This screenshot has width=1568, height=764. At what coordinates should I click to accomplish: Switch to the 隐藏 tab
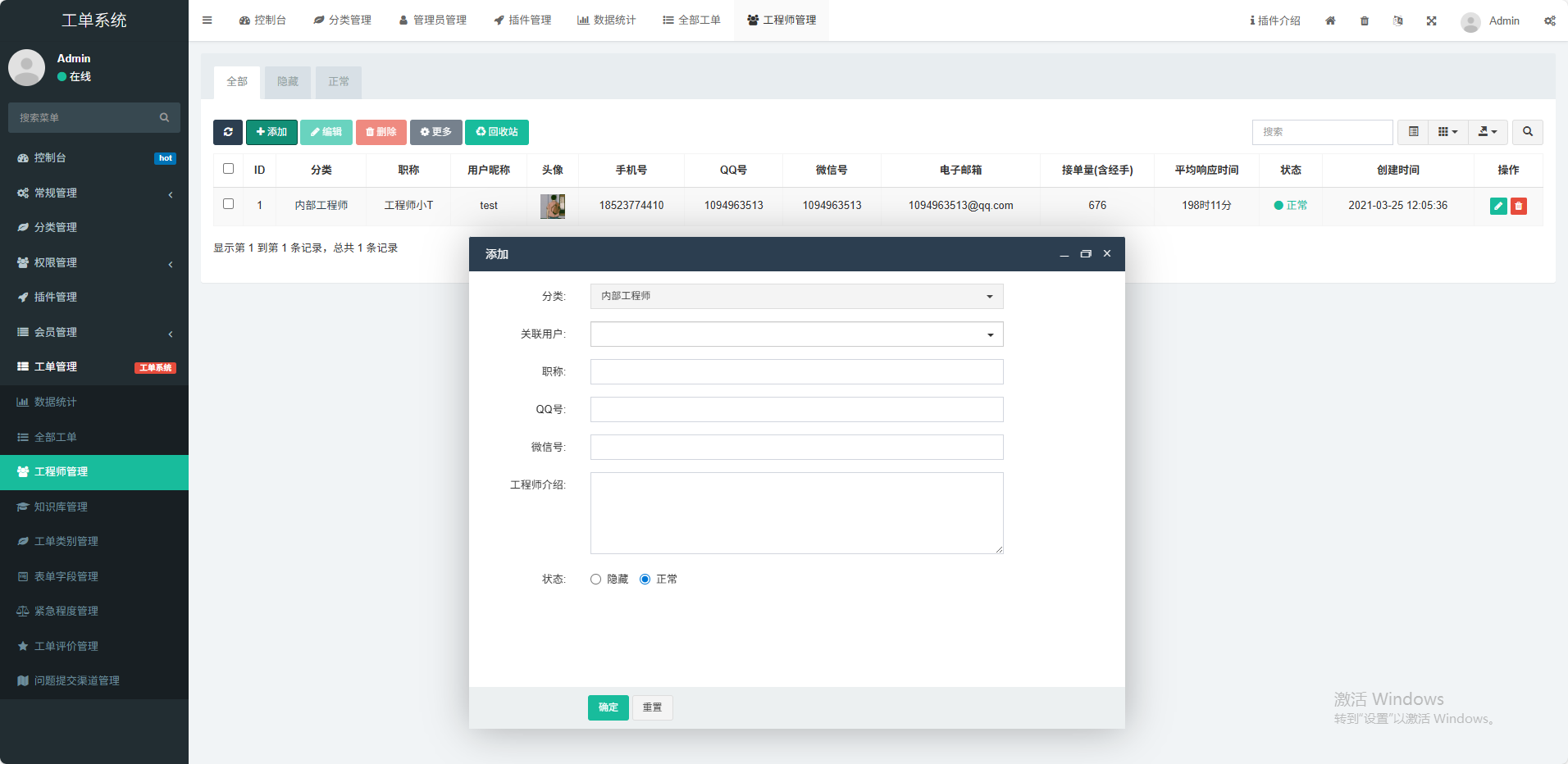288,82
